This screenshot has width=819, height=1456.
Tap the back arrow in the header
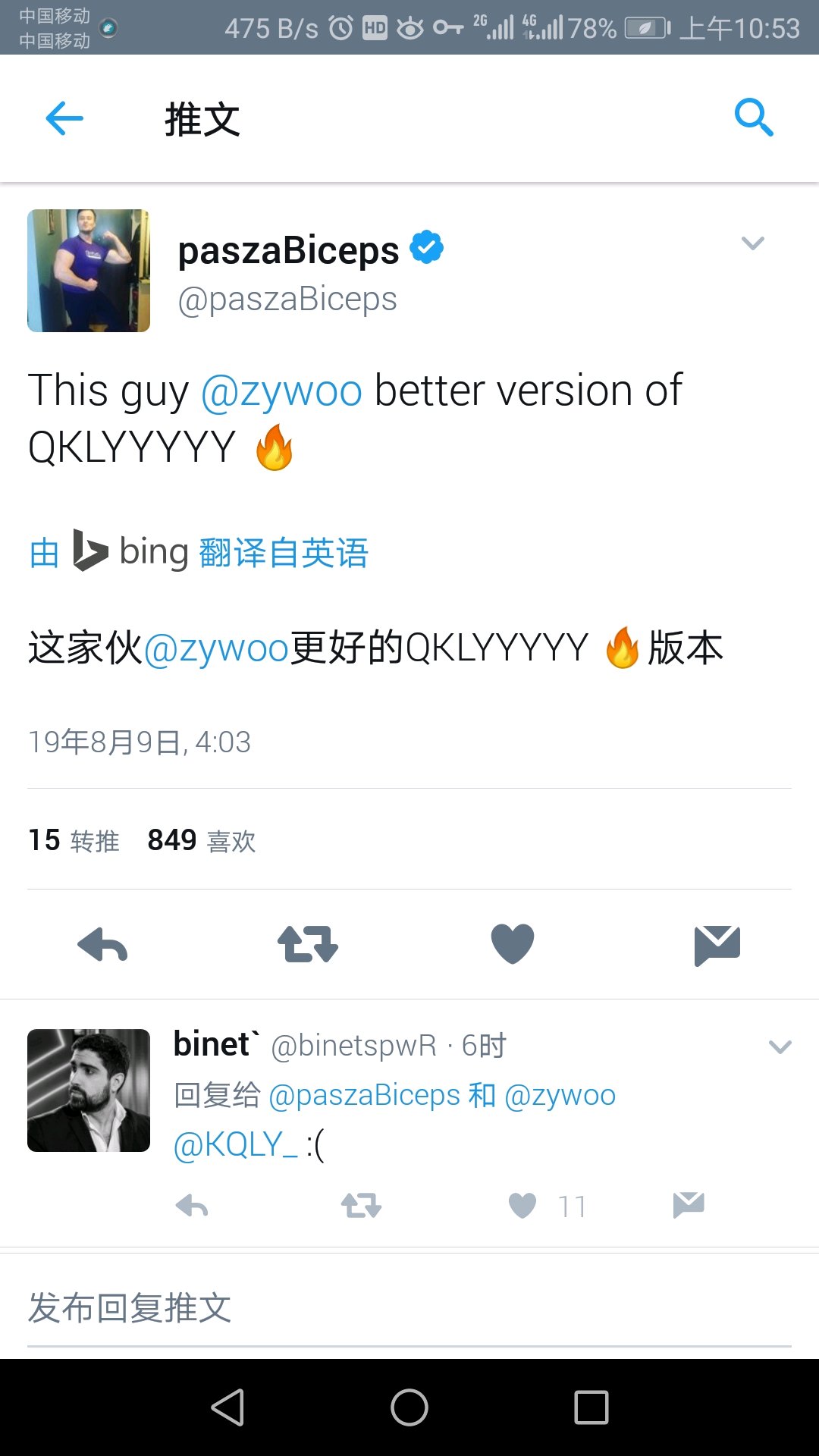pyautogui.click(x=64, y=118)
